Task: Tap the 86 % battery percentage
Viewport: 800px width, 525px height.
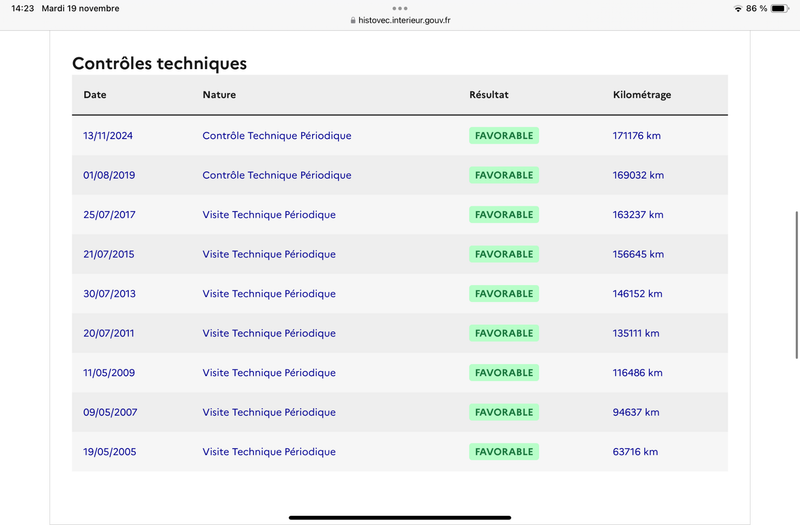Action: tap(757, 9)
